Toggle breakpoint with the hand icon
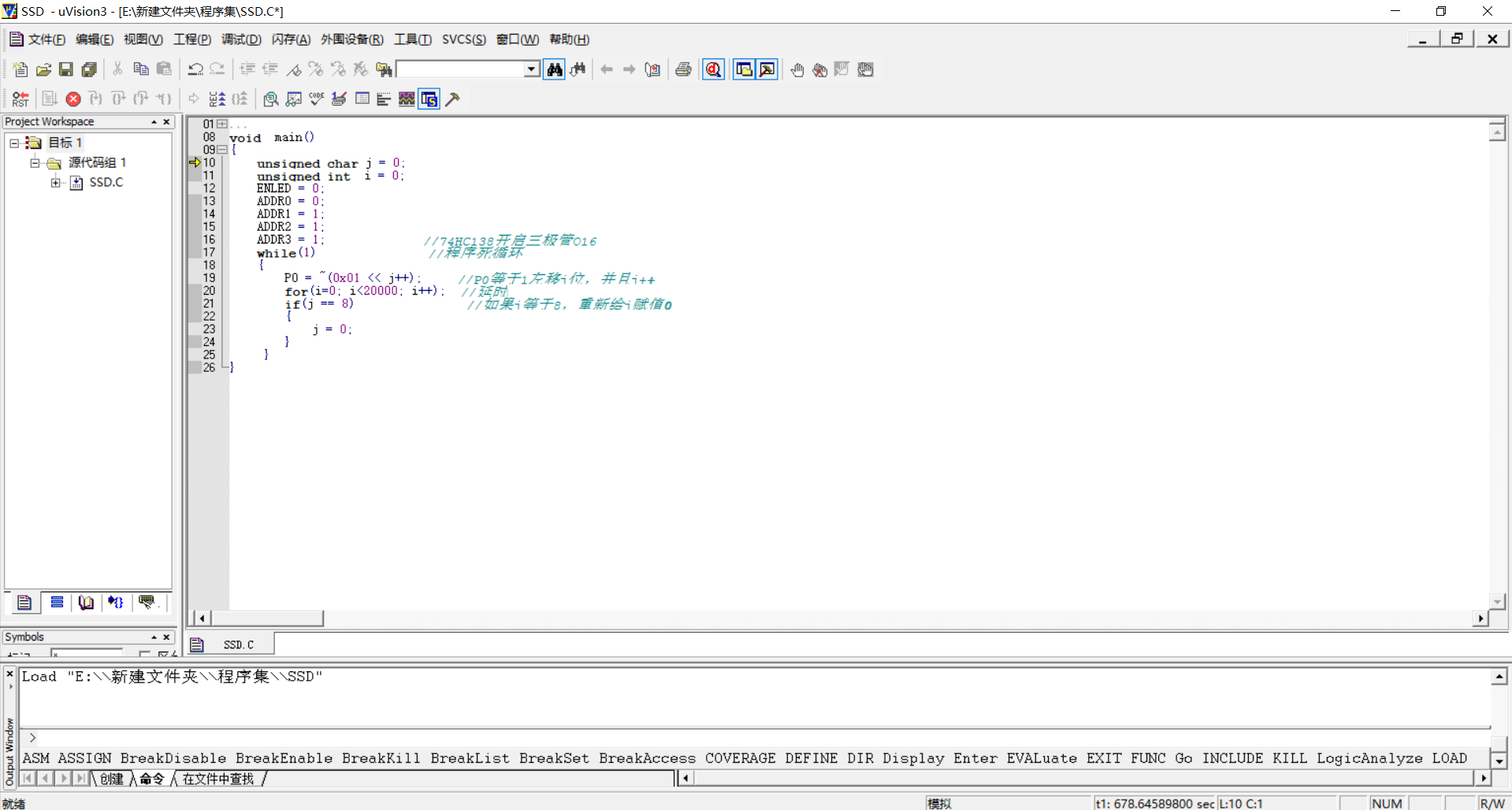1512x810 pixels. click(x=797, y=69)
